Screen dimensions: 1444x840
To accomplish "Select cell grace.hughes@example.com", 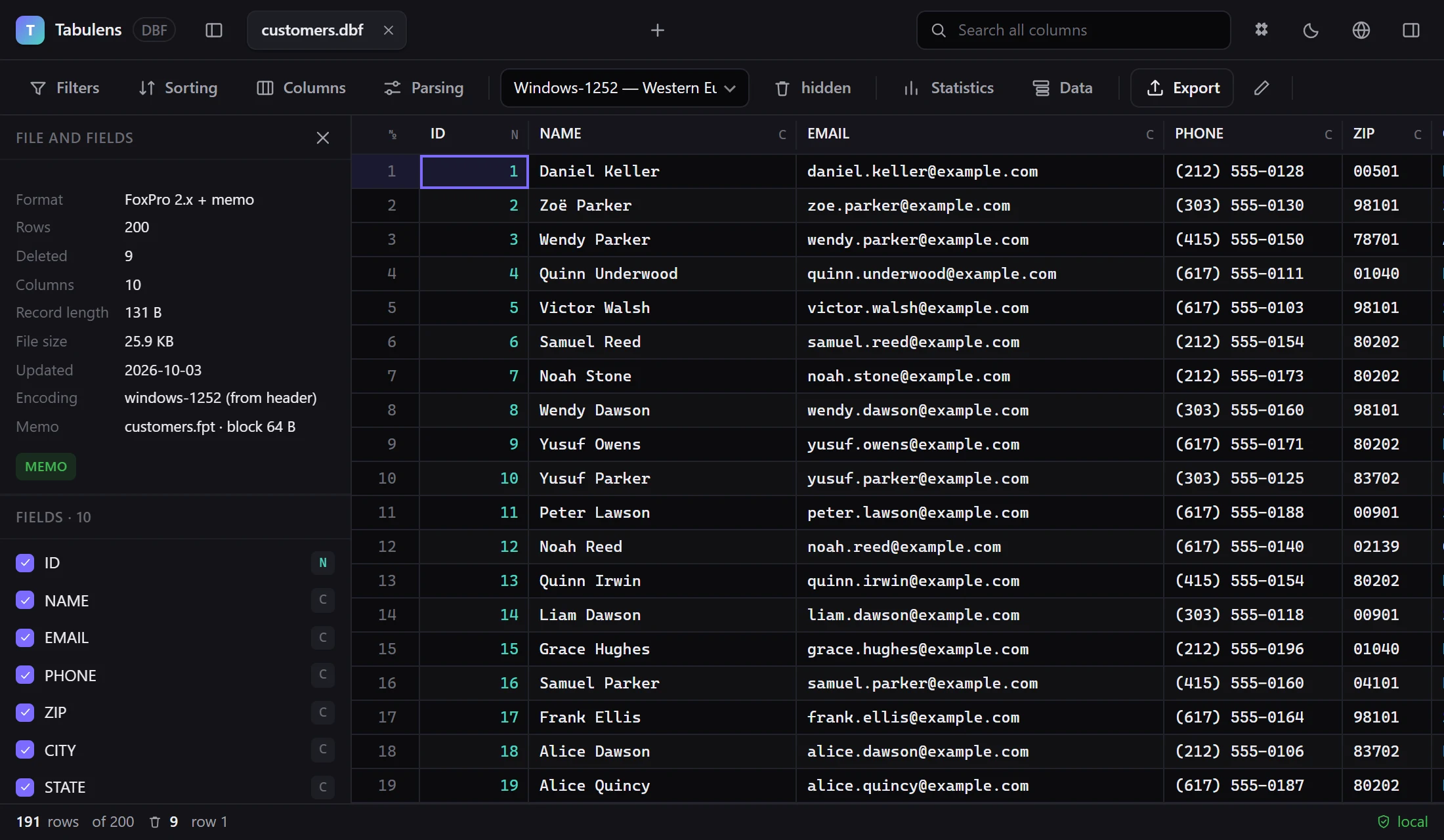I will coord(980,649).
